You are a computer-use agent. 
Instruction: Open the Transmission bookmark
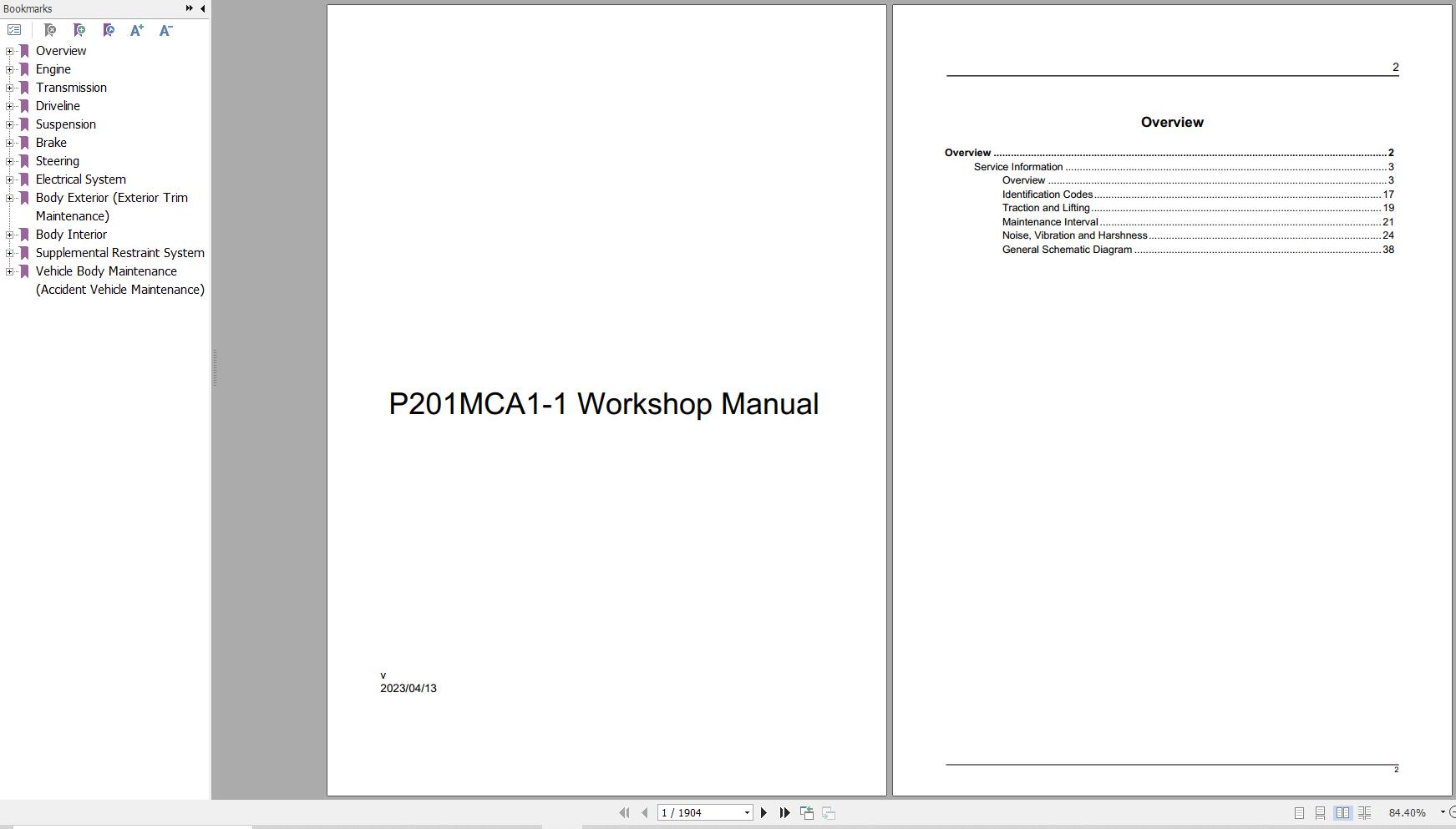click(72, 87)
